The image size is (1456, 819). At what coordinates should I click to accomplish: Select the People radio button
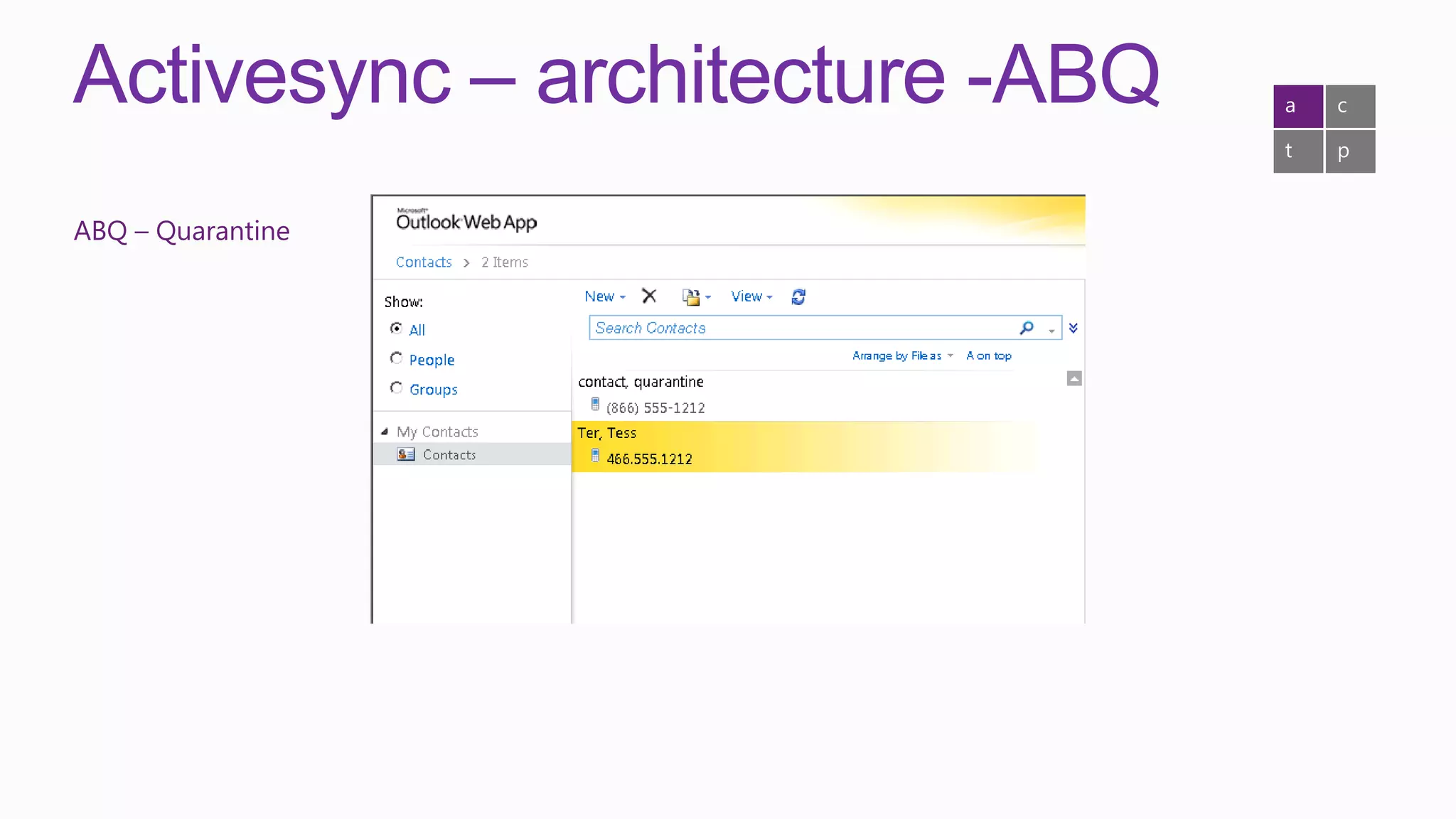(x=396, y=358)
